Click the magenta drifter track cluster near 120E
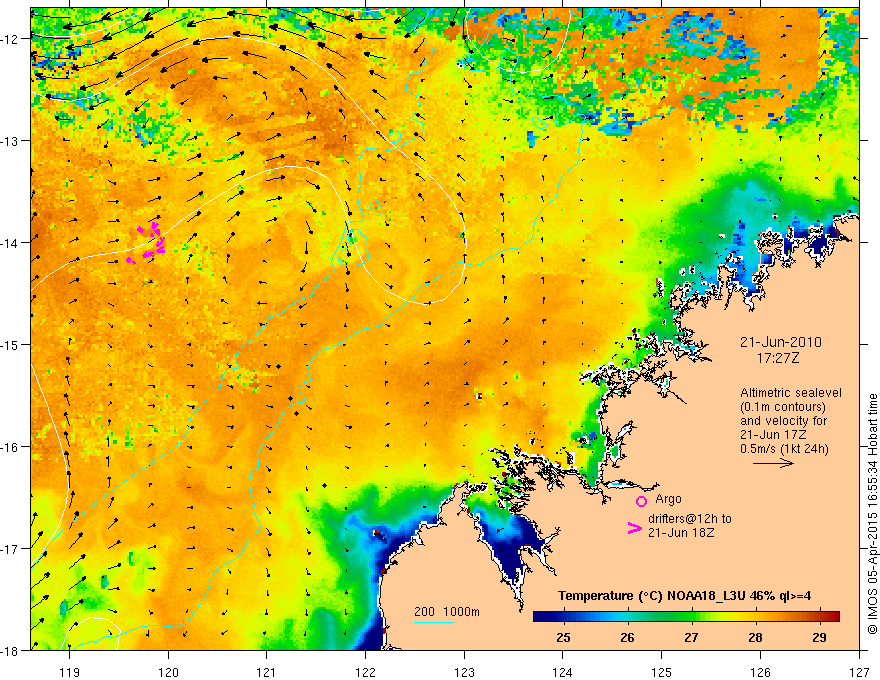 pyautogui.click(x=148, y=243)
